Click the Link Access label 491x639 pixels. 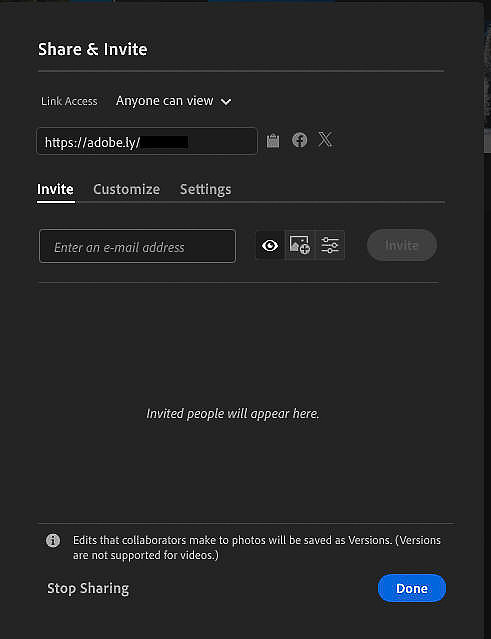[69, 101]
